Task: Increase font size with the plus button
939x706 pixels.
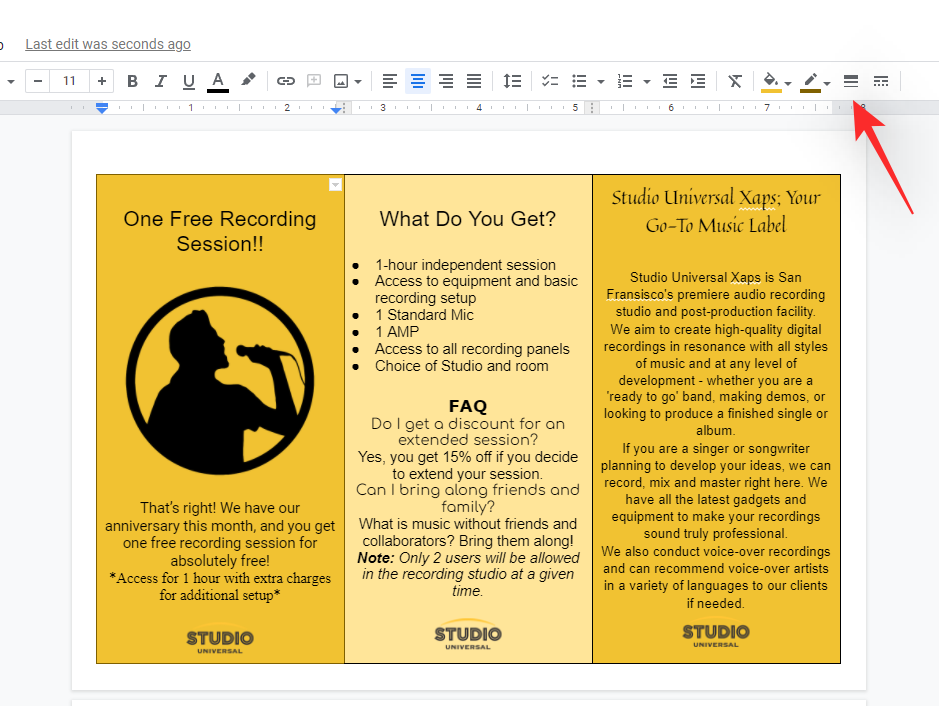Action: click(102, 81)
